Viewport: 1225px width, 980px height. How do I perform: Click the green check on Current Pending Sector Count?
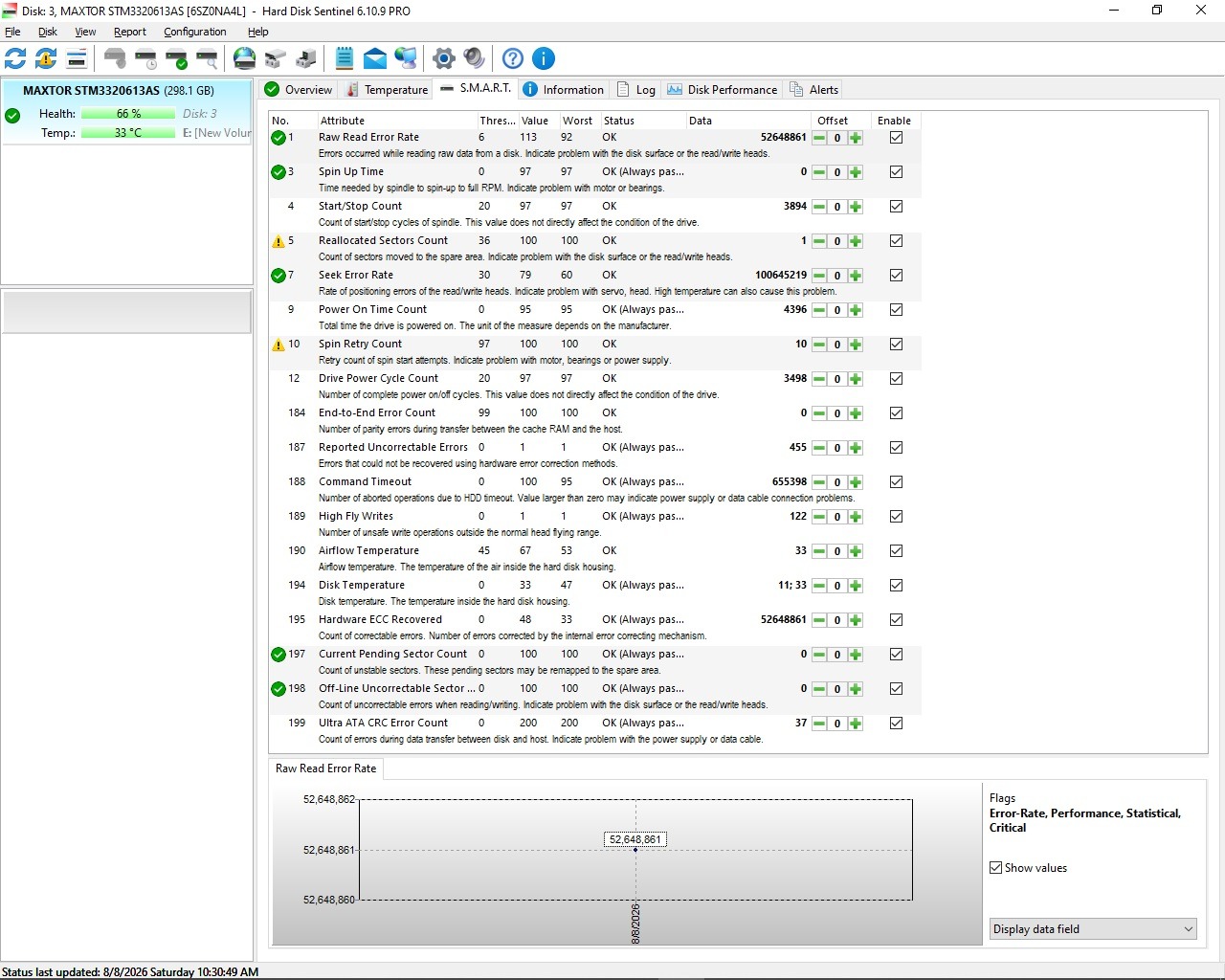tap(278, 655)
